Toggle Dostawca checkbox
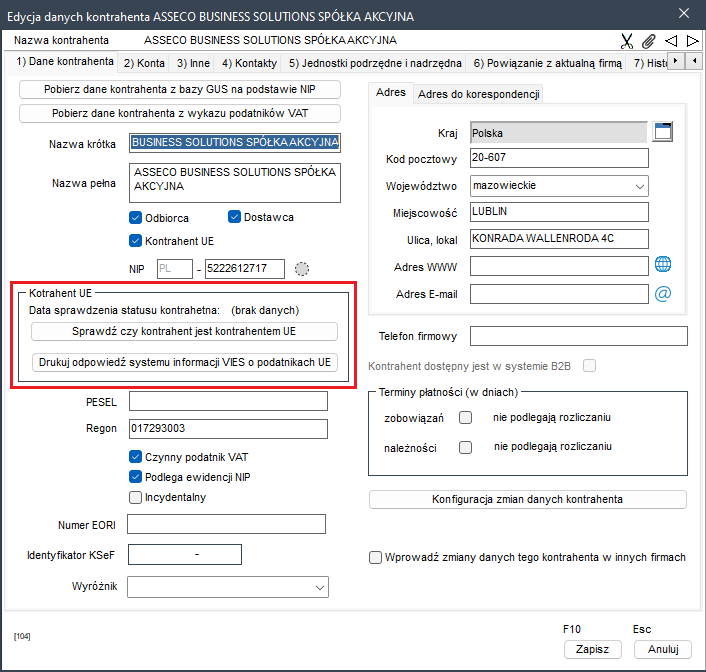Viewport: 706px width, 672px height. pyautogui.click(x=235, y=217)
